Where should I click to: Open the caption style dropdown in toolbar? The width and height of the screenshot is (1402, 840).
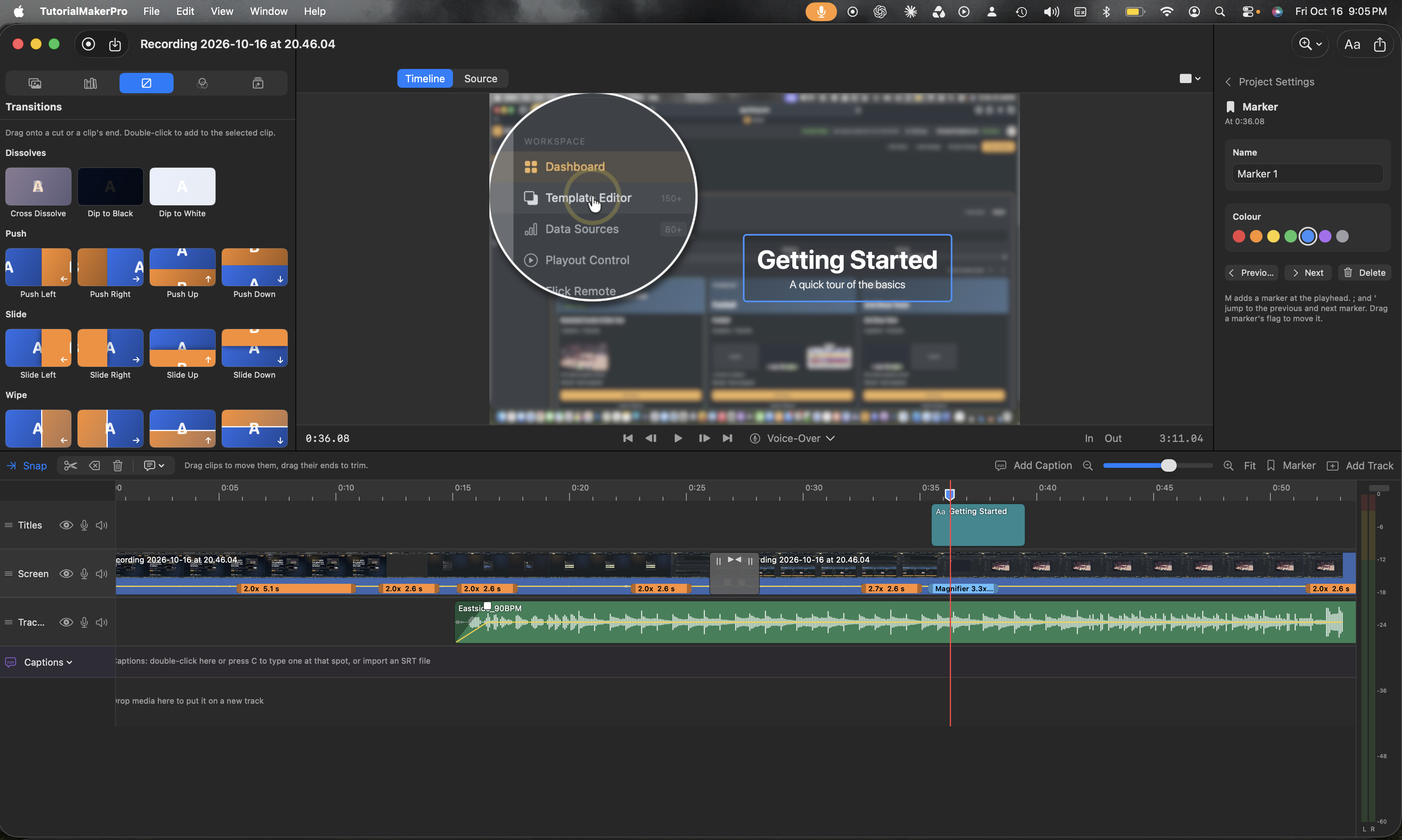tap(153, 465)
